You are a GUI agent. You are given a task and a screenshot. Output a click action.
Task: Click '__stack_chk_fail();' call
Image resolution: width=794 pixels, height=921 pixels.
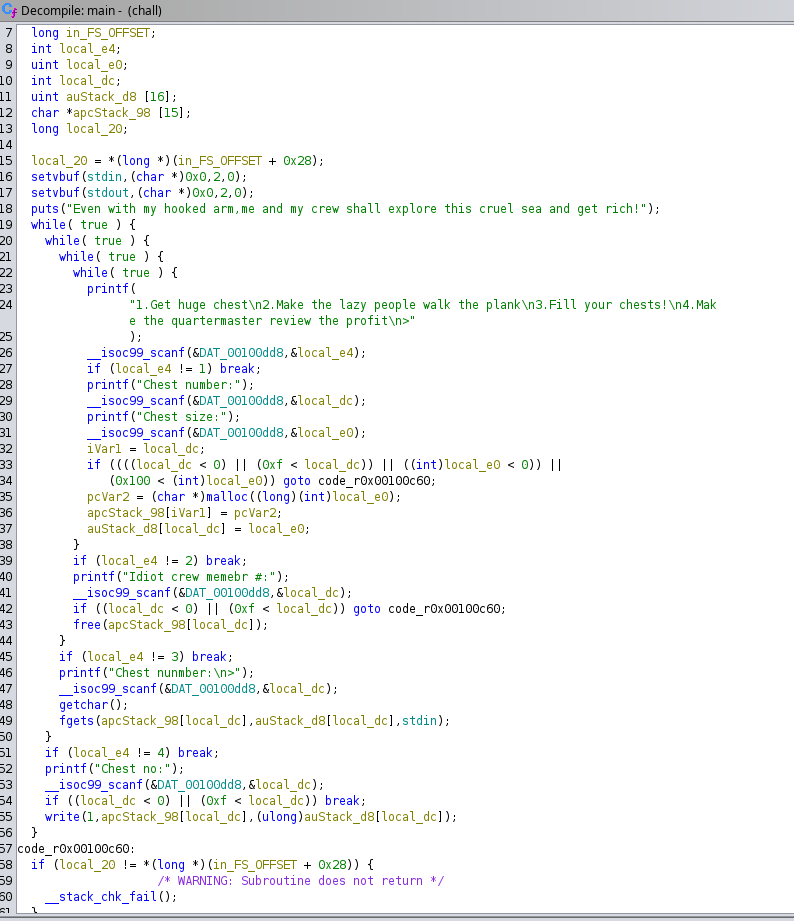click(x=111, y=897)
